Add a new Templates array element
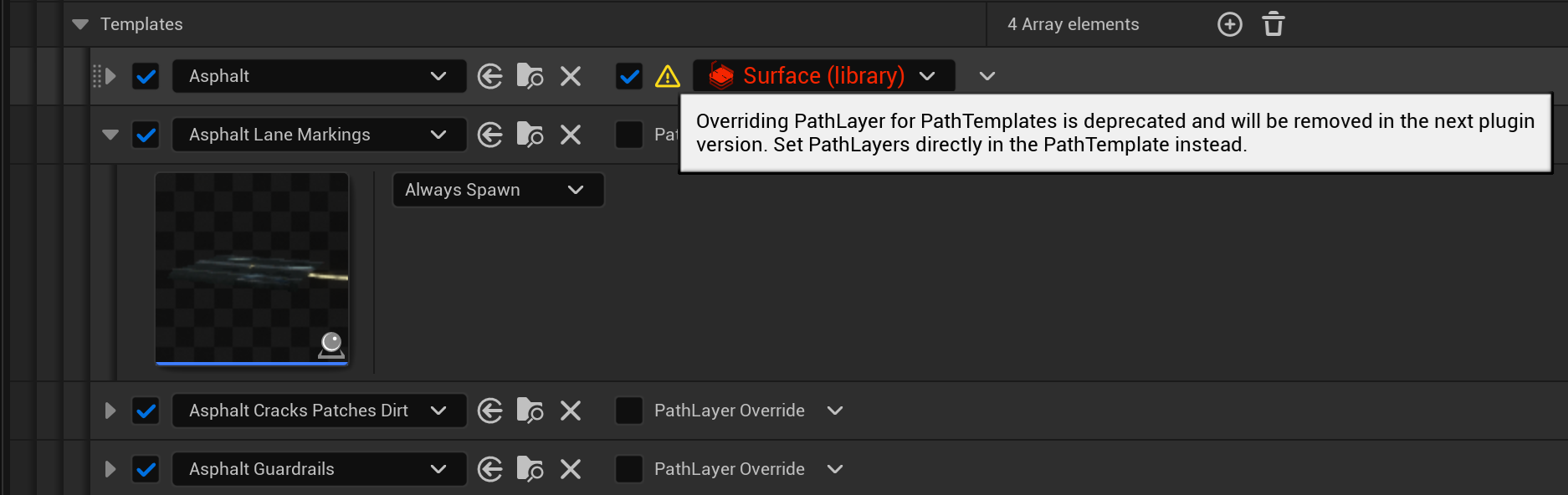 [1229, 24]
